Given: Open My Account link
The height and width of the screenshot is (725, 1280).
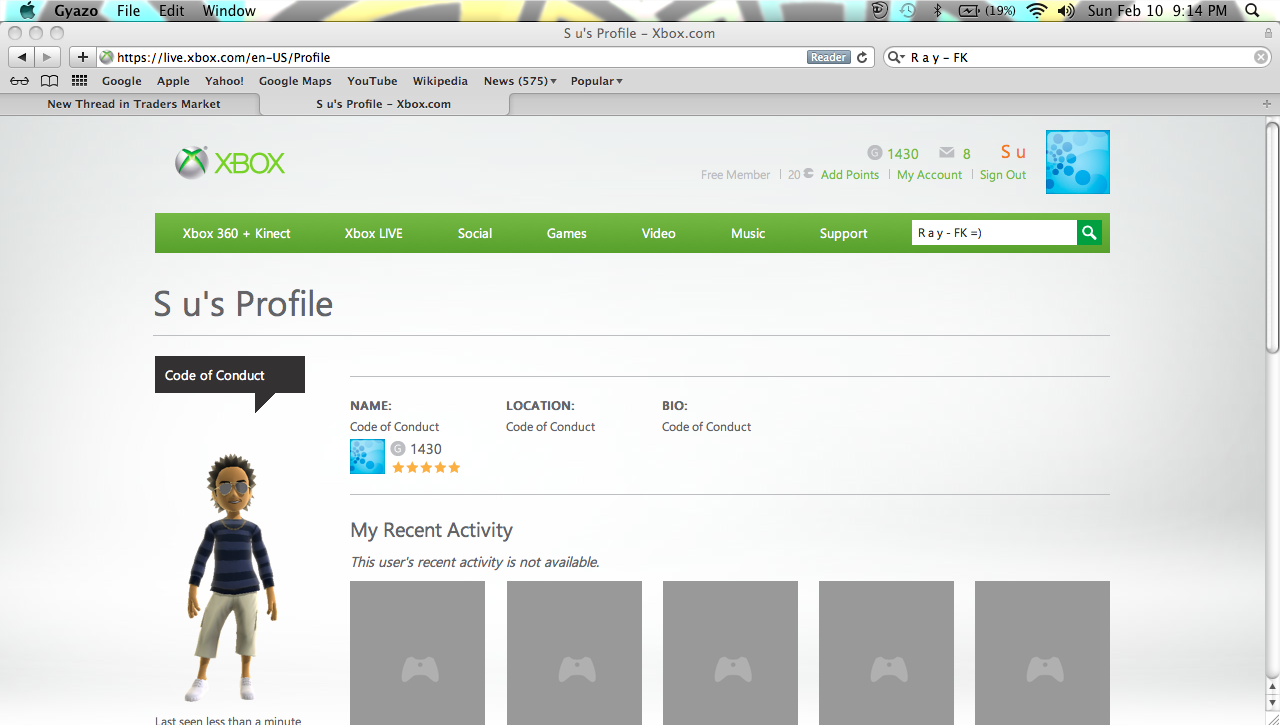Looking at the screenshot, I should click(930, 174).
